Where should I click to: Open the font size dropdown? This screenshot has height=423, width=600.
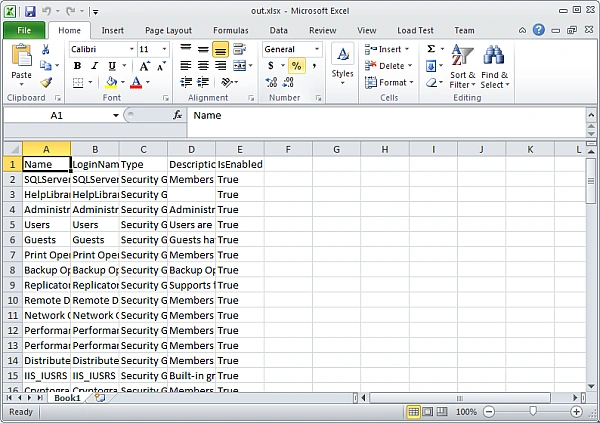164,49
